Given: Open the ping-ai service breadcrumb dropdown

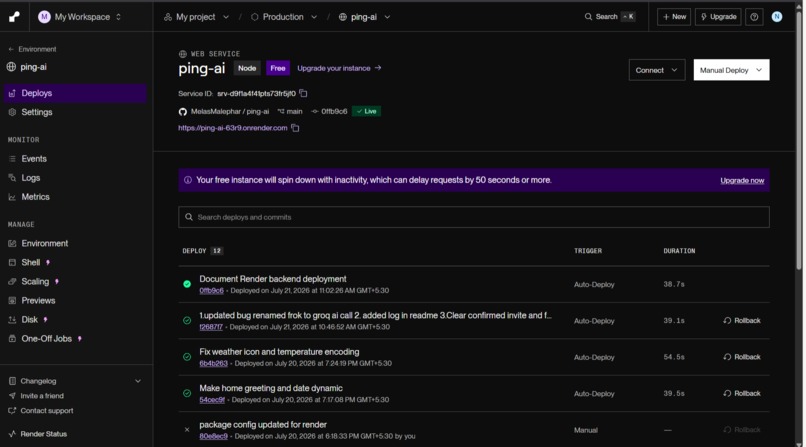Looking at the screenshot, I should tap(364, 17).
